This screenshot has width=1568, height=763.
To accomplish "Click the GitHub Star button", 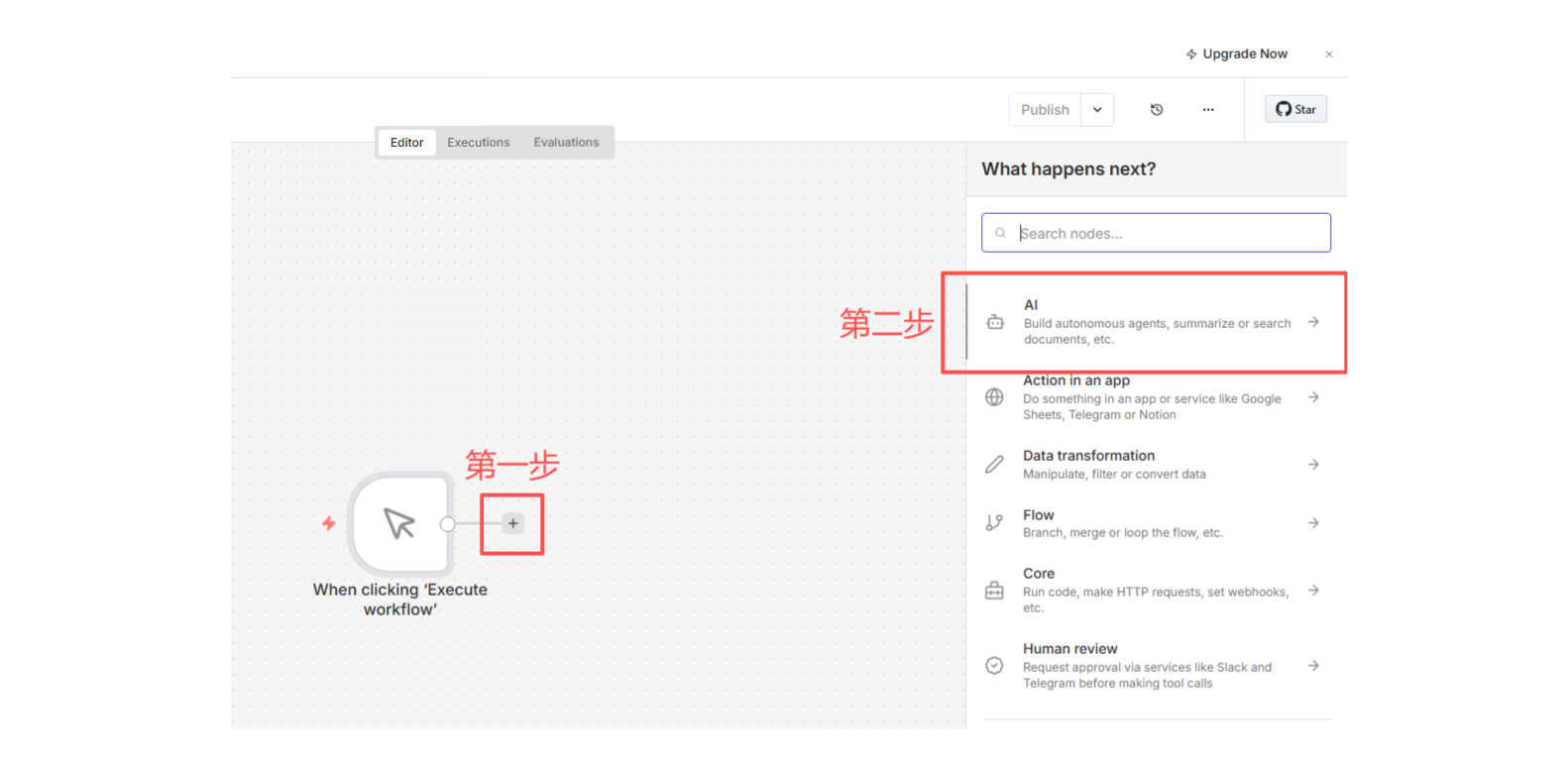I will (1295, 109).
